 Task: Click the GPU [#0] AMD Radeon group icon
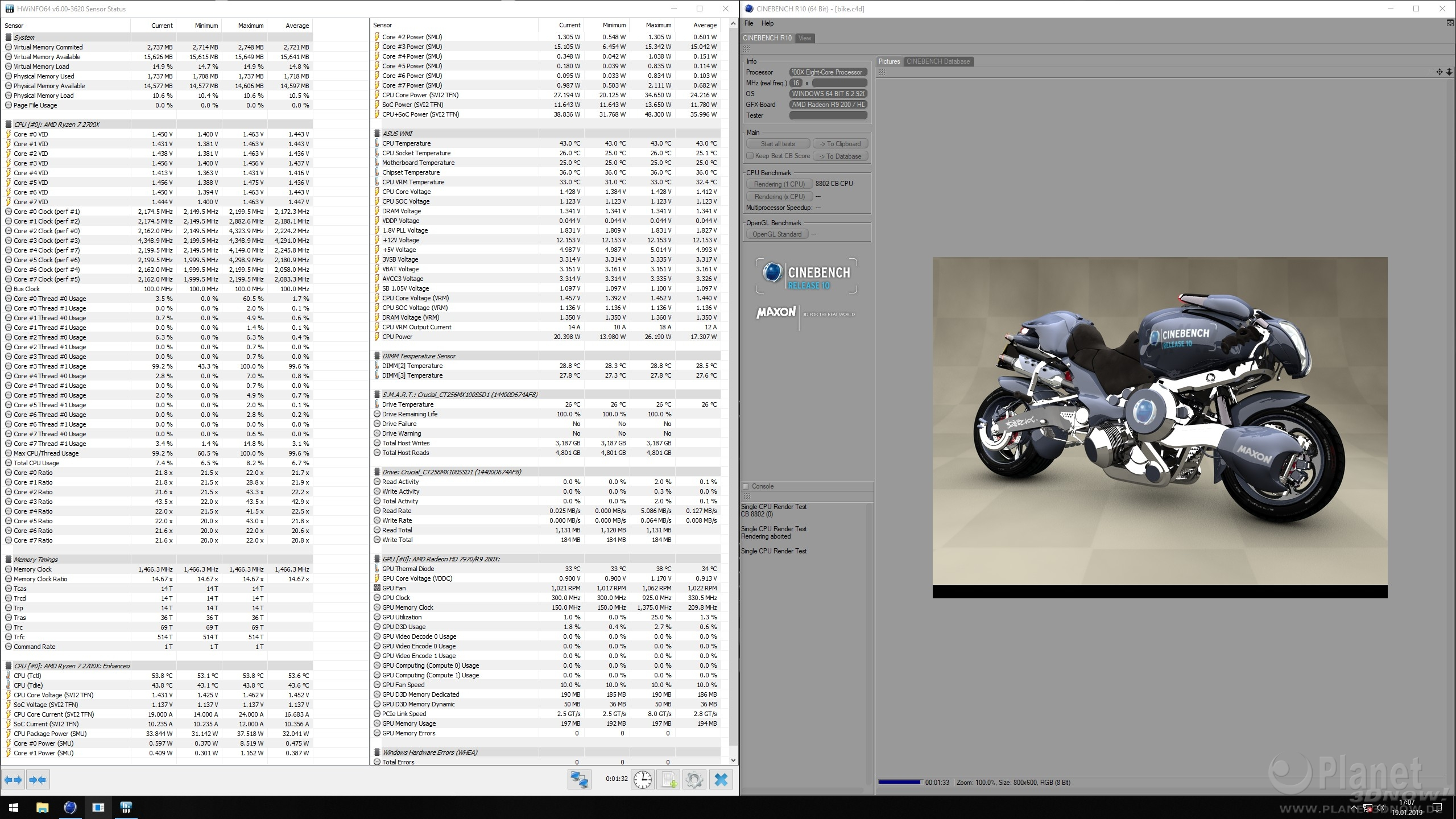[377, 559]
